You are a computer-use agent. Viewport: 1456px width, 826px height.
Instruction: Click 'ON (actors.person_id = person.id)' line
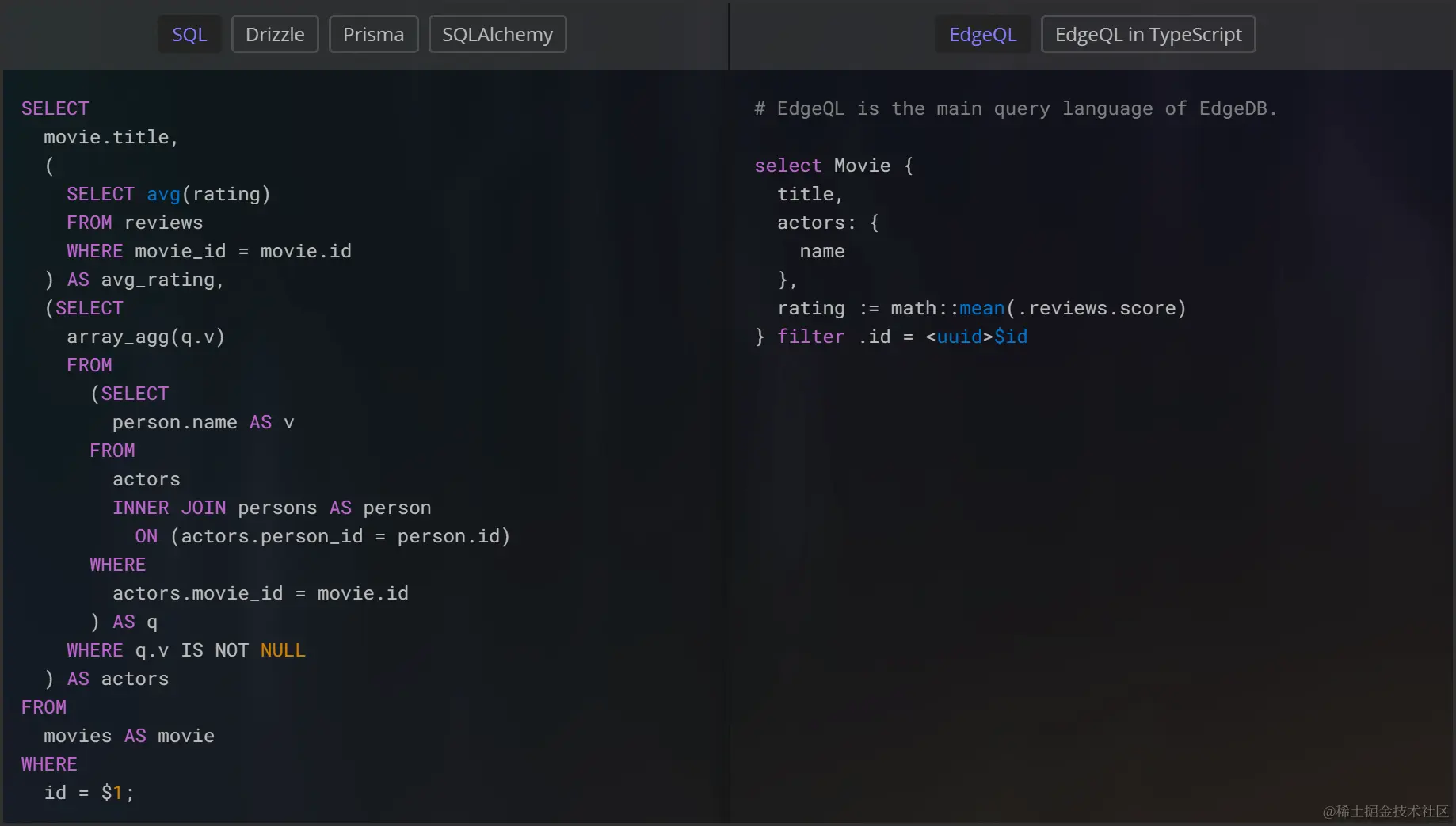click(322, 536)
